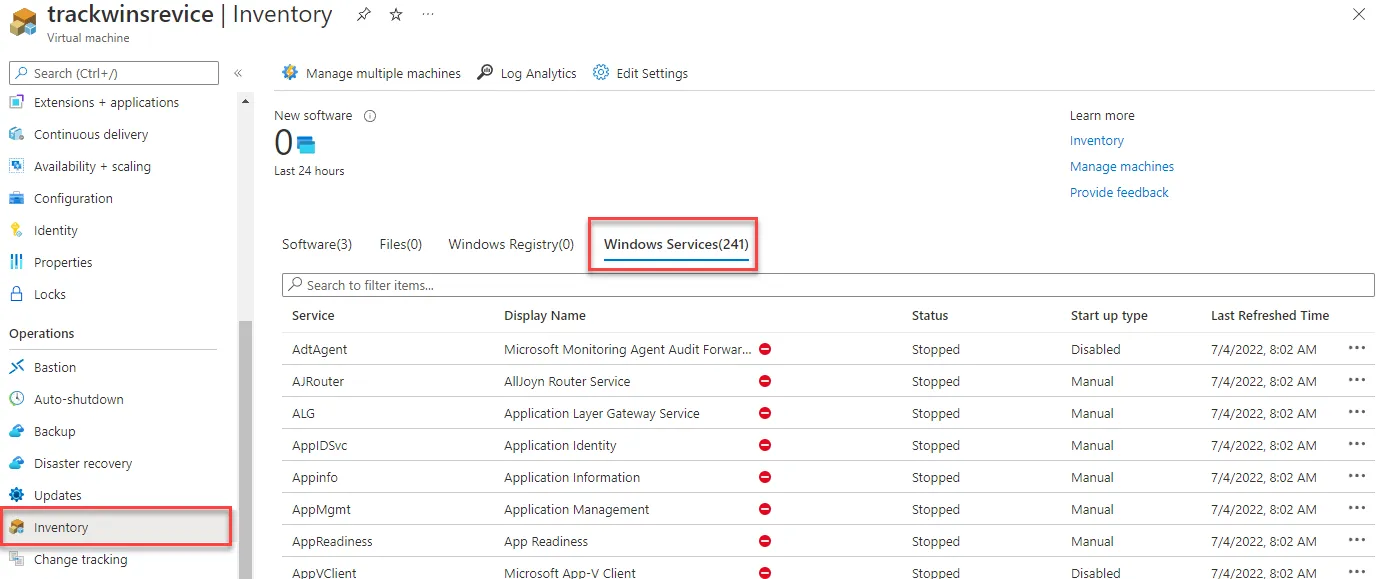The height and width of the screenshot is (579, 1386).
Task: Open the Provide feedback link
Action: pos(1119,193)
